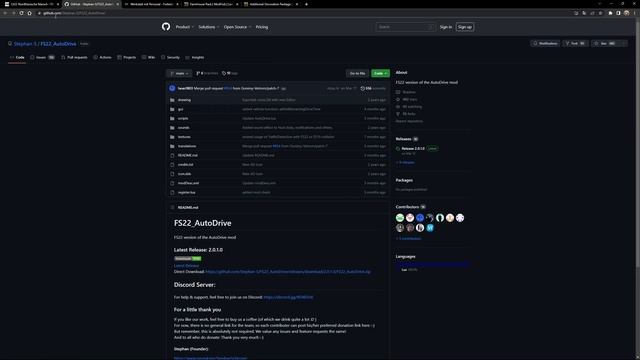Click the list icon in README header
The width and height of the screenshot is (640, 360).
click(x=172, y=207)
